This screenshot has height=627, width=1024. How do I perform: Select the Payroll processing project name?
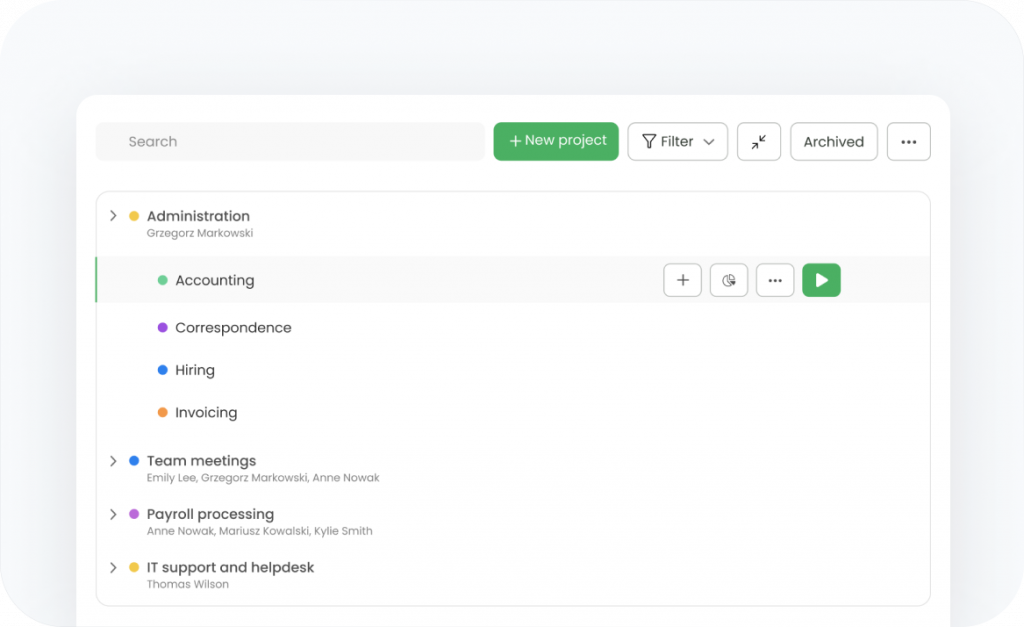coord(210,515)
